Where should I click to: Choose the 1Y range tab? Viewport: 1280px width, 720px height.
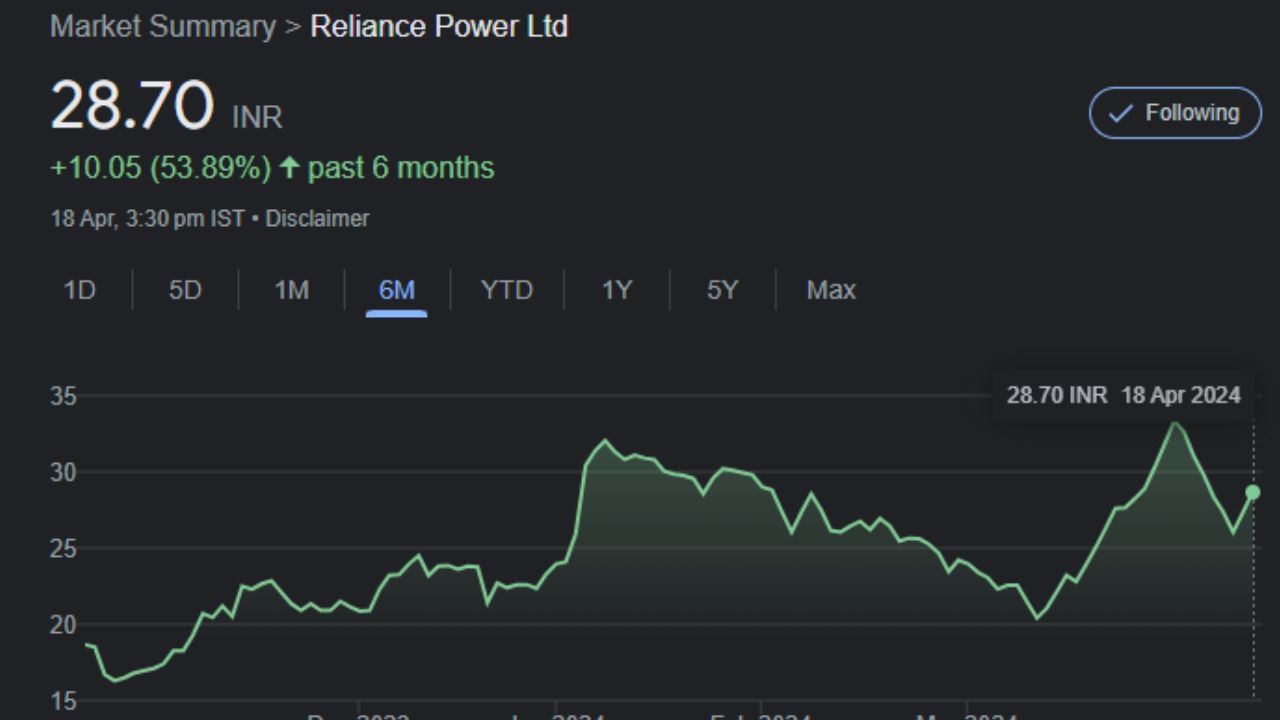(617, 290)
